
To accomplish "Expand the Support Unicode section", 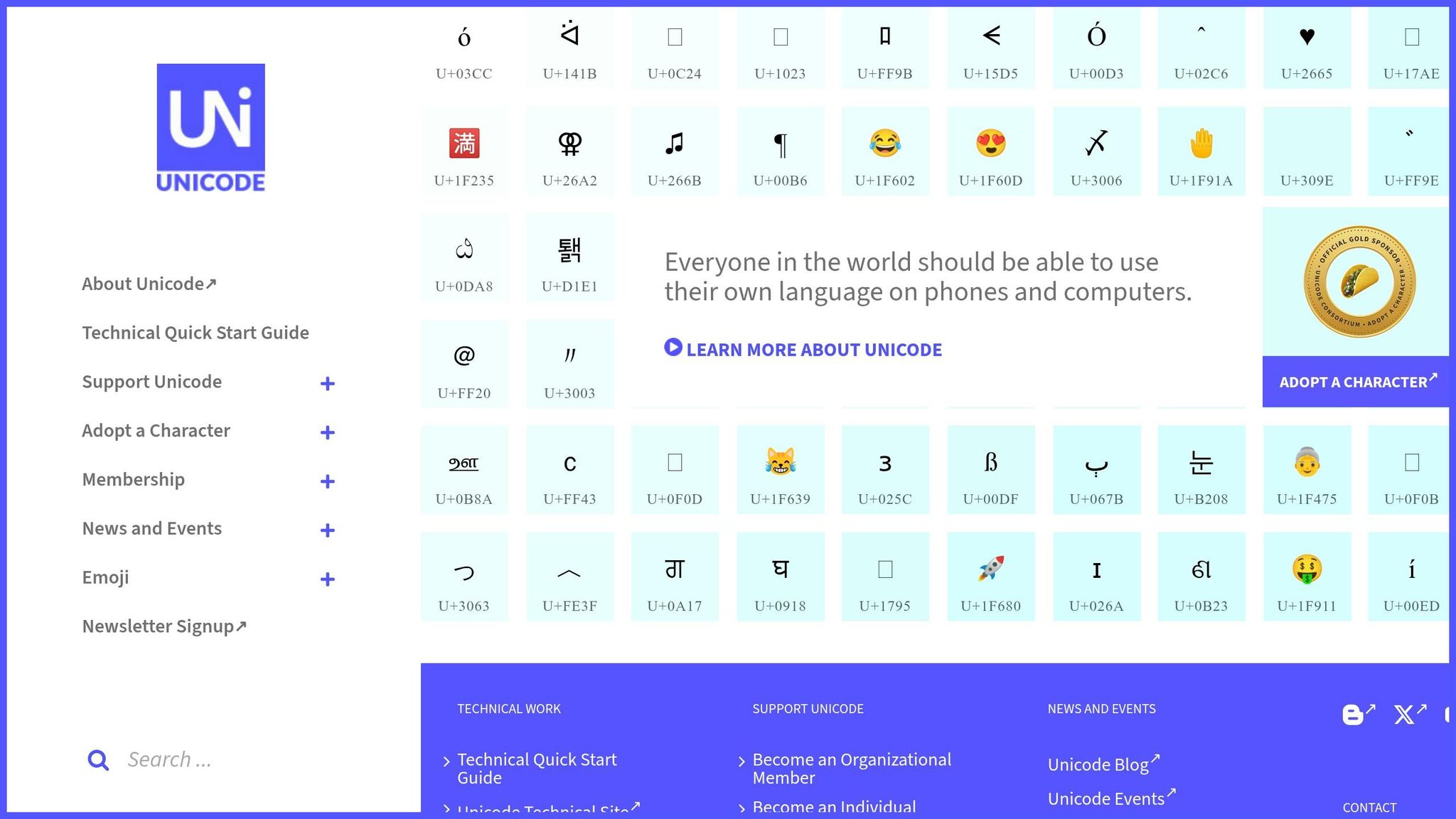I will tap(327, 383).
